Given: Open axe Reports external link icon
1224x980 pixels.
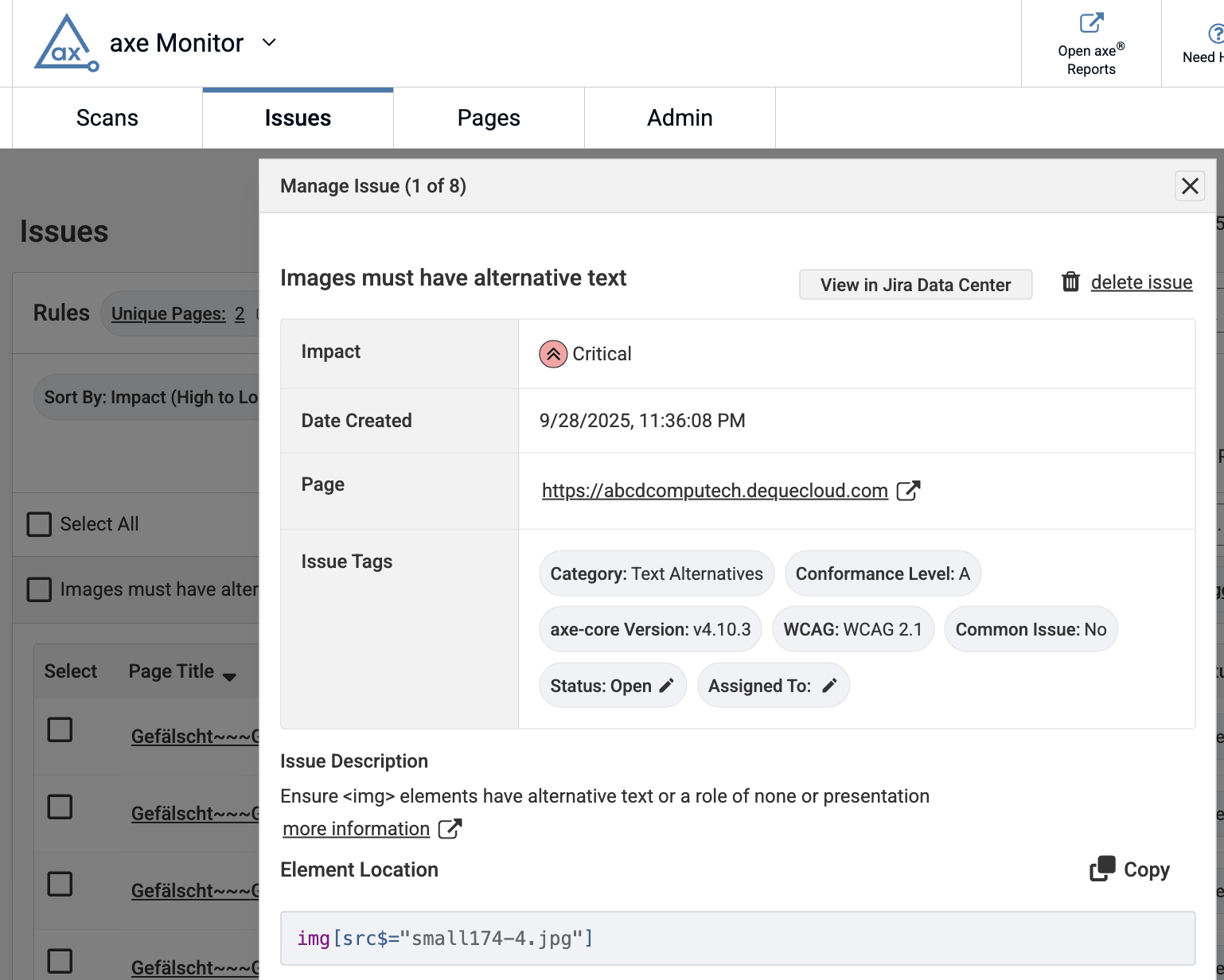Looking at the screenshot, I should (x=1090, y=21).
